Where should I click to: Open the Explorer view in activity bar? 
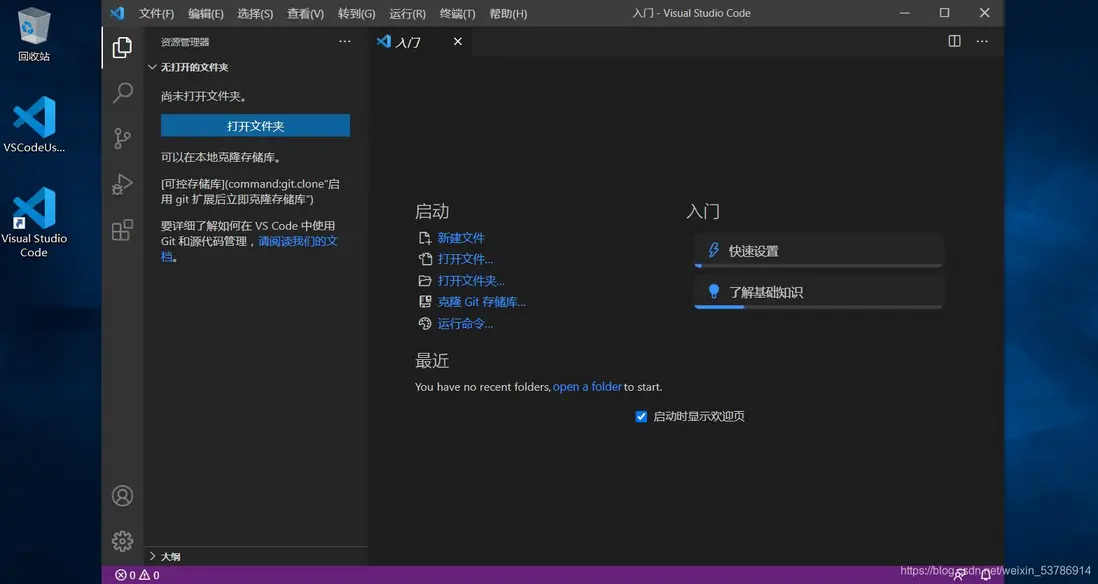pyautogui.click(x=122, y=48)
